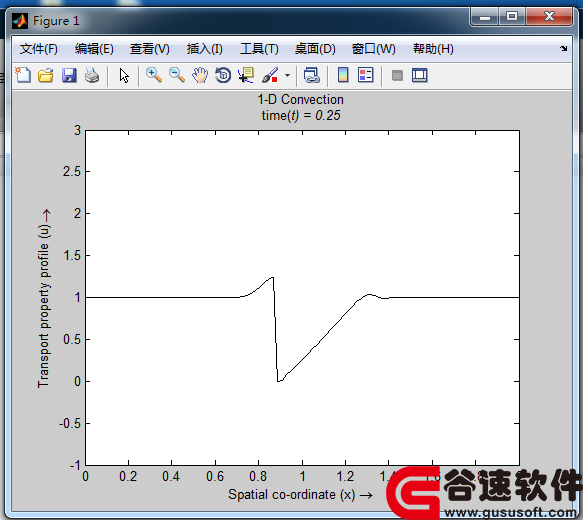This screenshot has width=583, height=520.
Task: Open the 文件(F) menu
Action: [x=39, y=49]
